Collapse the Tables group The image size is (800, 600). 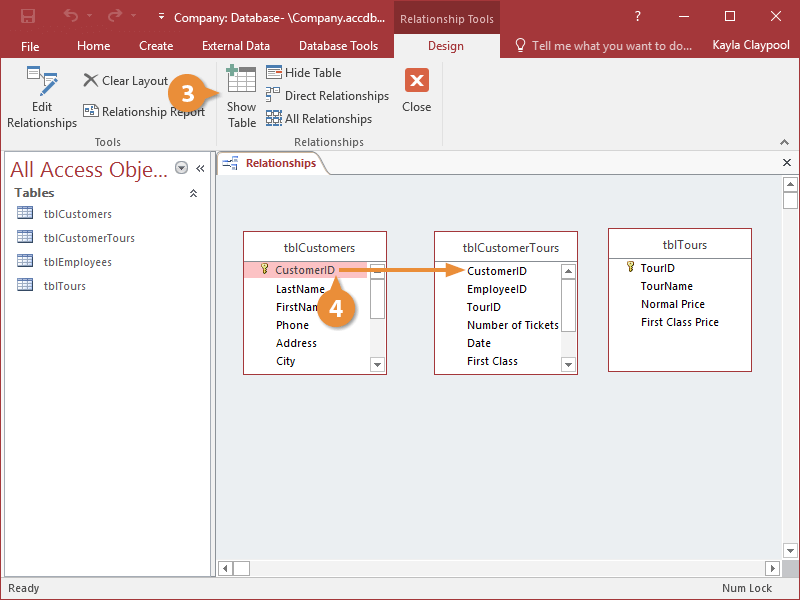click(x=193, y=193)
